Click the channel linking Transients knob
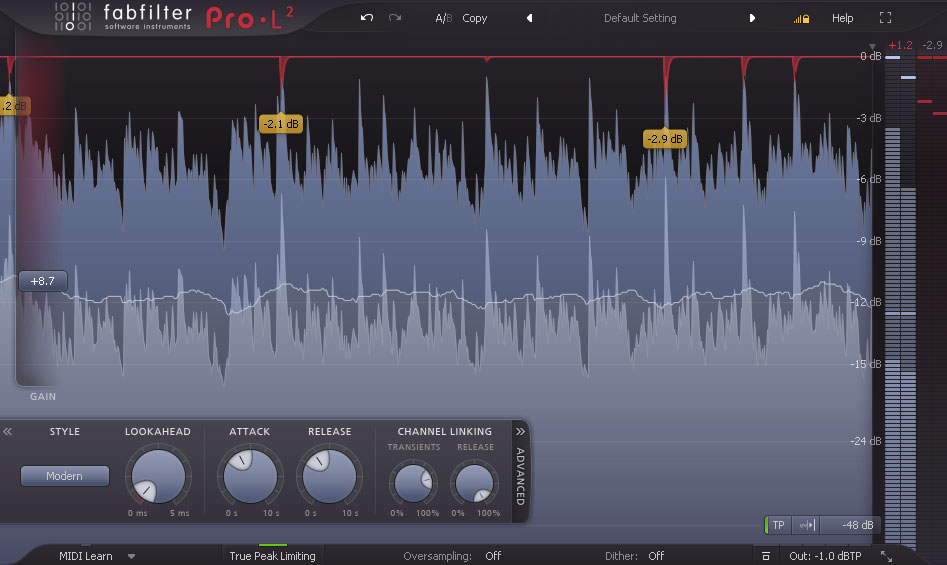The width and height of the screenshot is (947, 565). (413, 483)
